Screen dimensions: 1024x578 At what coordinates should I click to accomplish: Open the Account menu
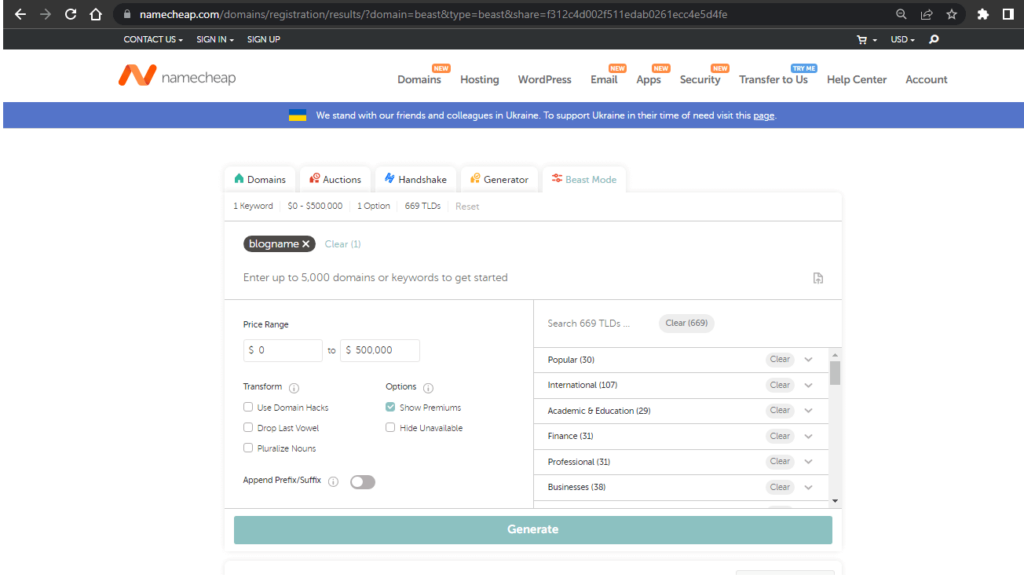926,80
